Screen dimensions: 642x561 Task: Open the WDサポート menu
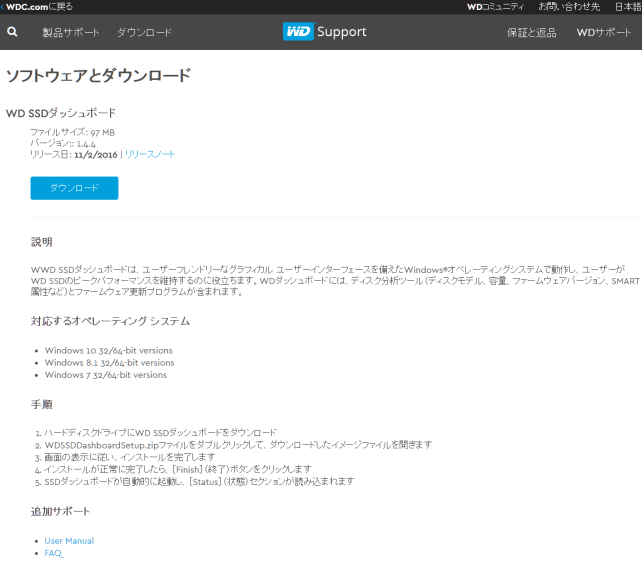click(x=604, y=32)
